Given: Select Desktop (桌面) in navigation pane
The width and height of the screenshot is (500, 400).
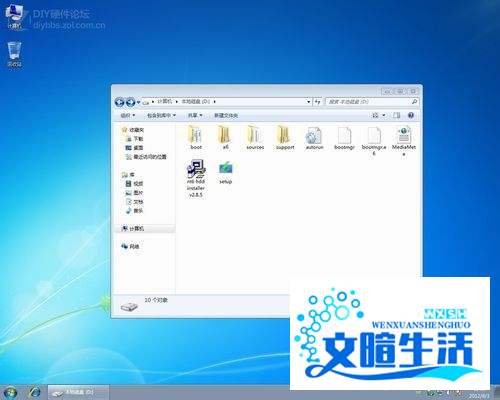Looking at the screenshot, I should coord(134,148).
